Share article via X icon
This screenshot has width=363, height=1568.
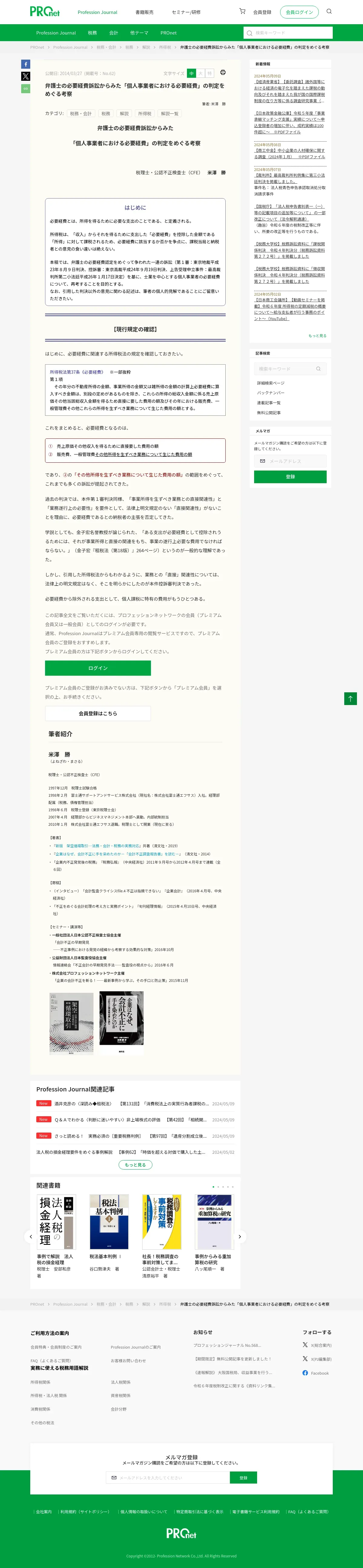[x=25, y=76]
